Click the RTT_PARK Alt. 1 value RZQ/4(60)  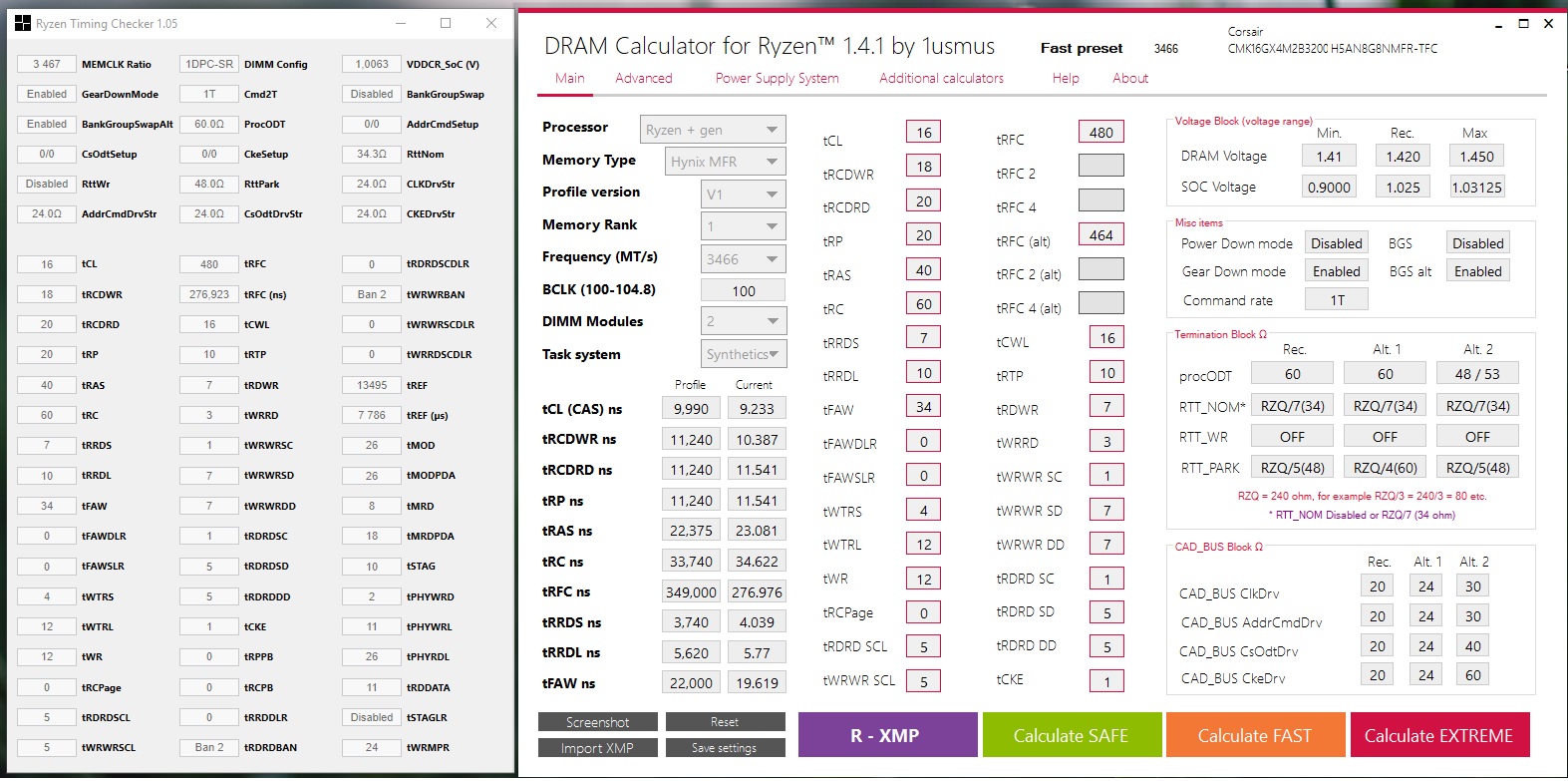[1385, 467]
